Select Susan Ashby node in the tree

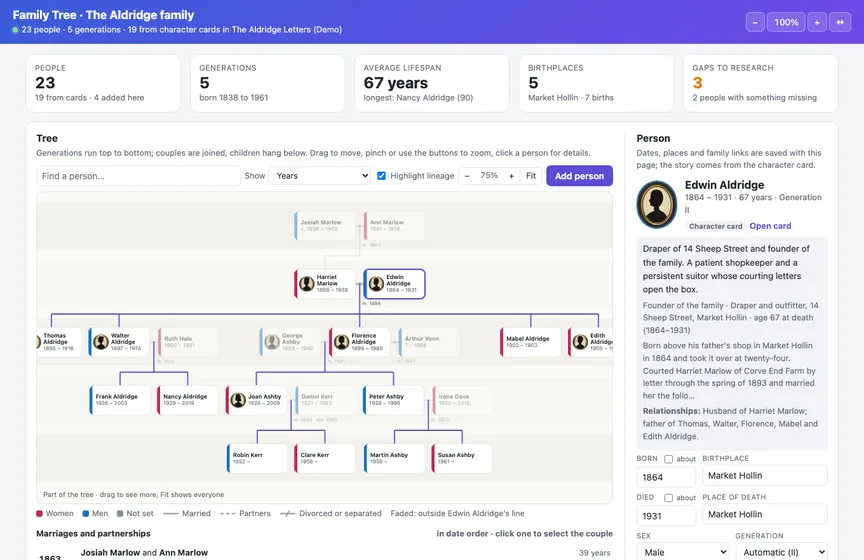(x=462, y=459)
